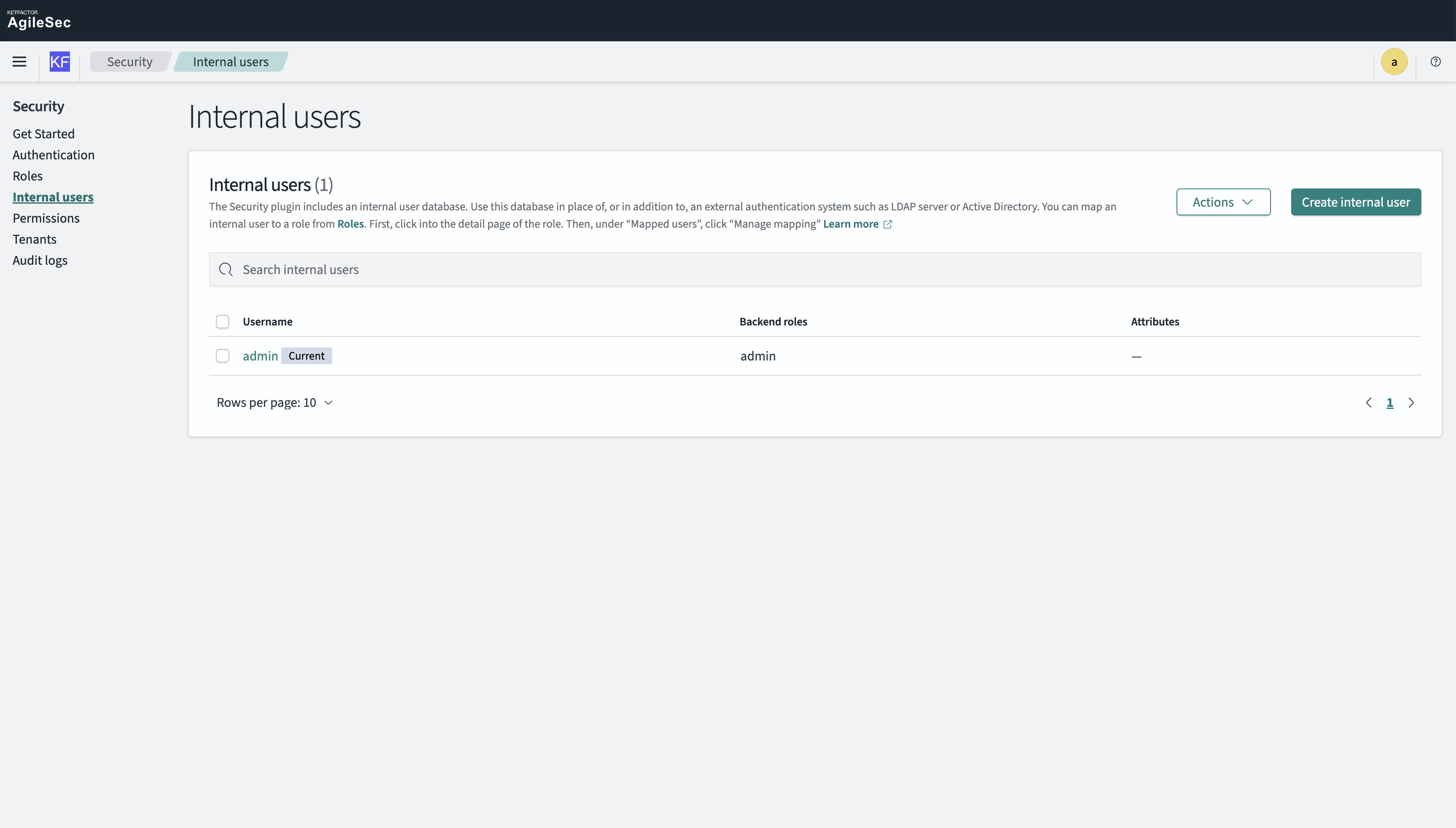Click the KF home logo icon
Viewport: 1456px width, 828px height.
60,62
